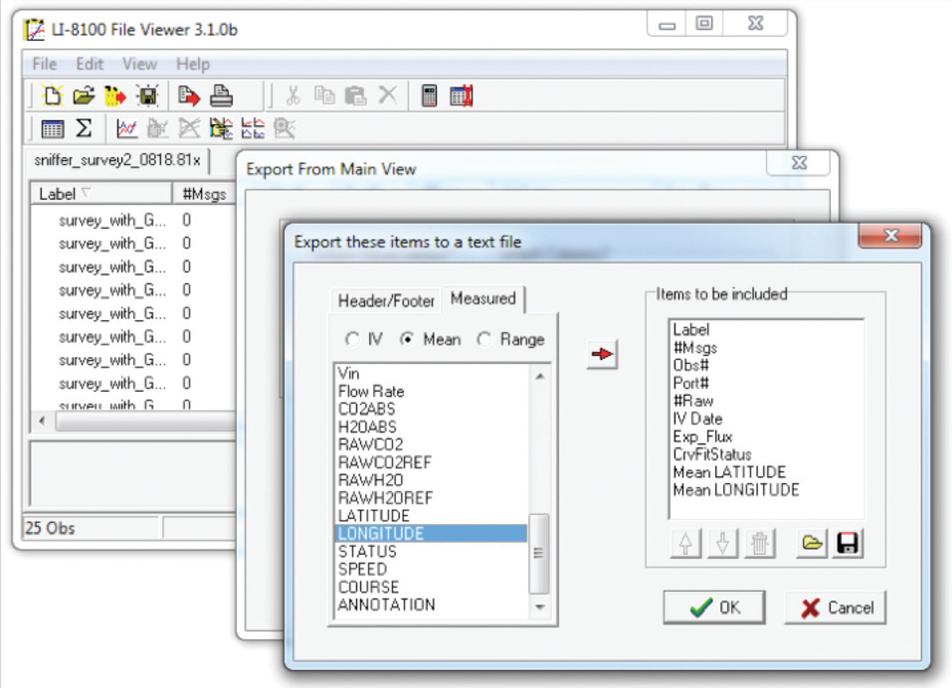The height and width of the screenshot is (688, 952).
Task: Select RAWCO2REF in the measured list
Action: coord(431,463)
